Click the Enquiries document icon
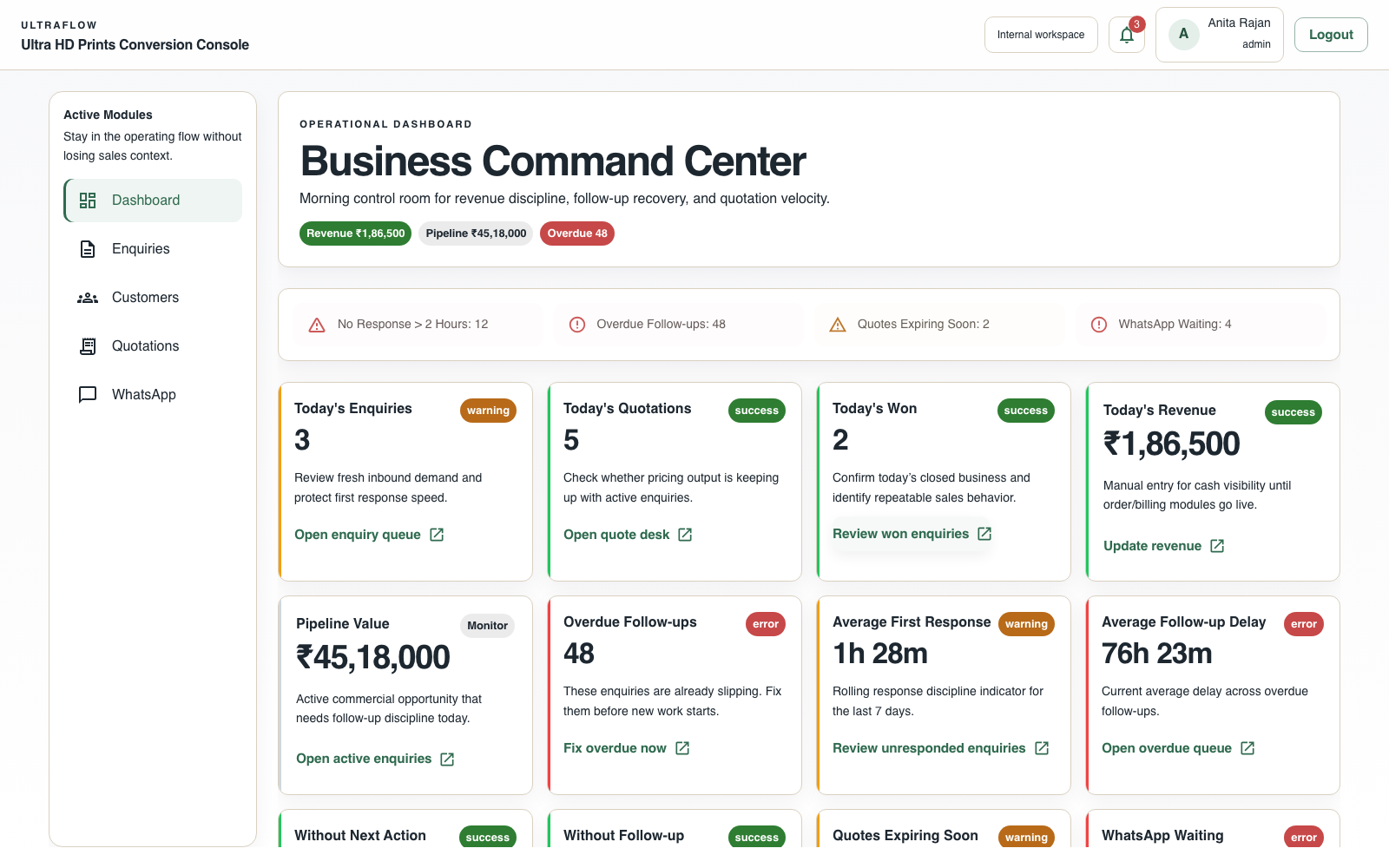The height and width of the screenshot is (868, 1389). [88, 249]
